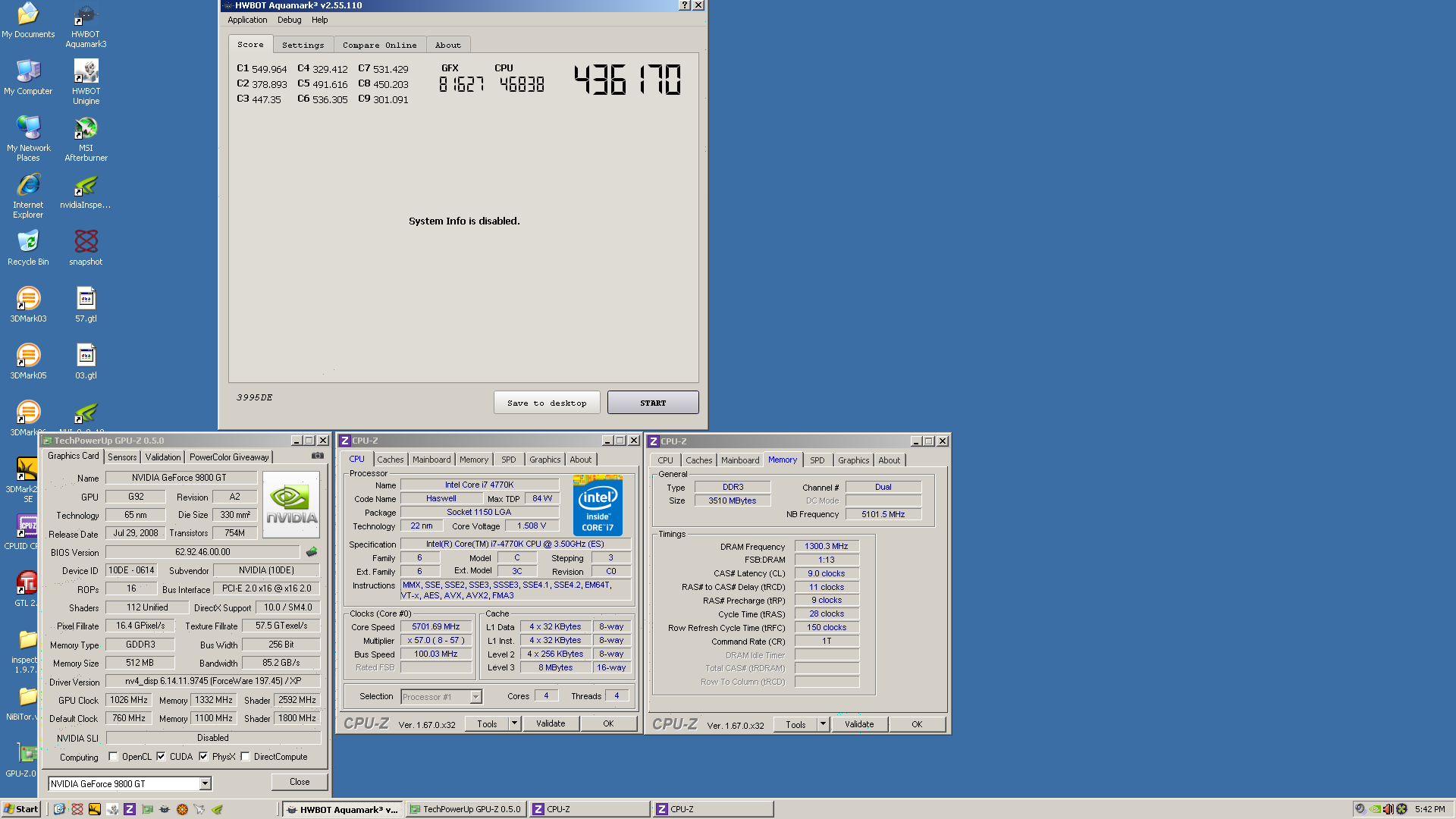Launch the nvidiaInspector desktop shortcut
1456x819 pixels.
(x=86, y=191)
